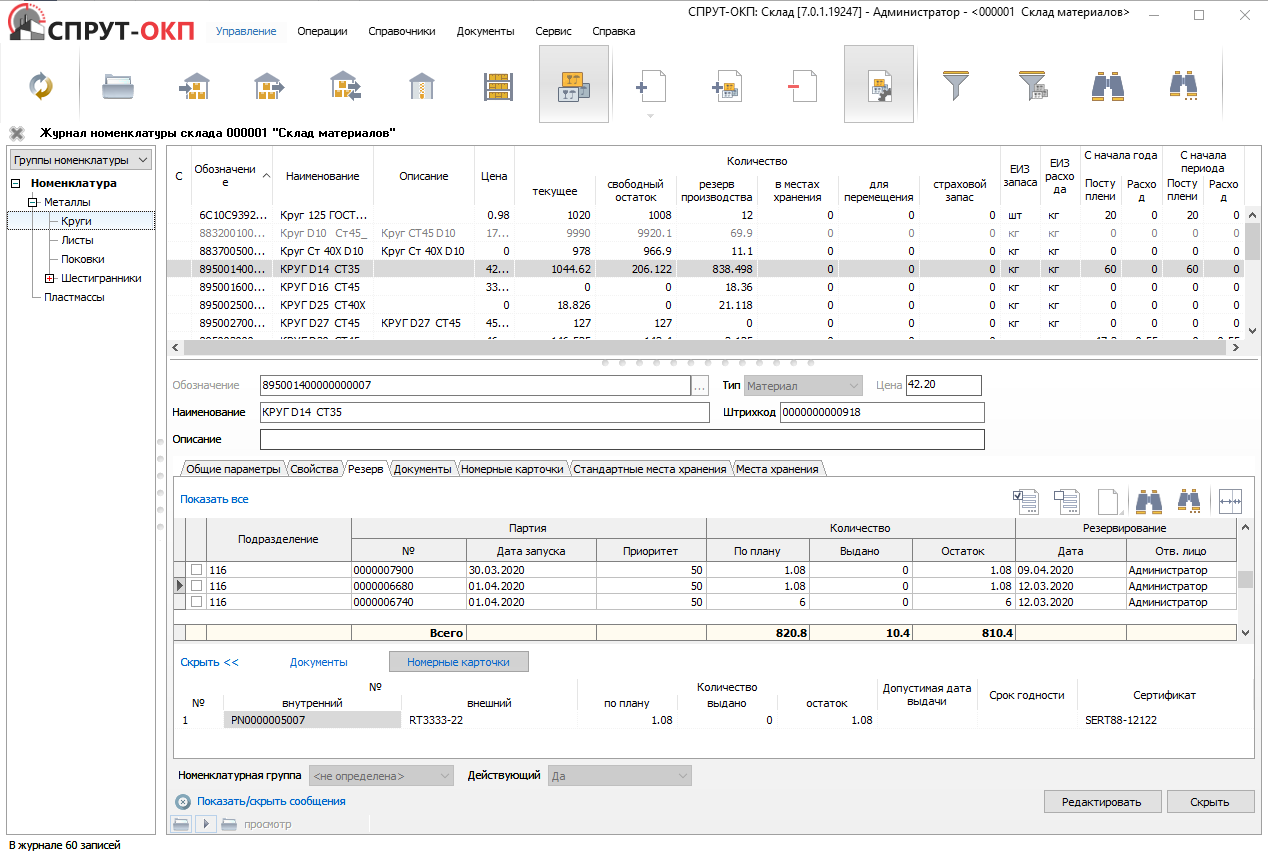The width and height of the screenshot is (1268, 854).
Task: Open the Справочники menu
Action: (401, 31)
